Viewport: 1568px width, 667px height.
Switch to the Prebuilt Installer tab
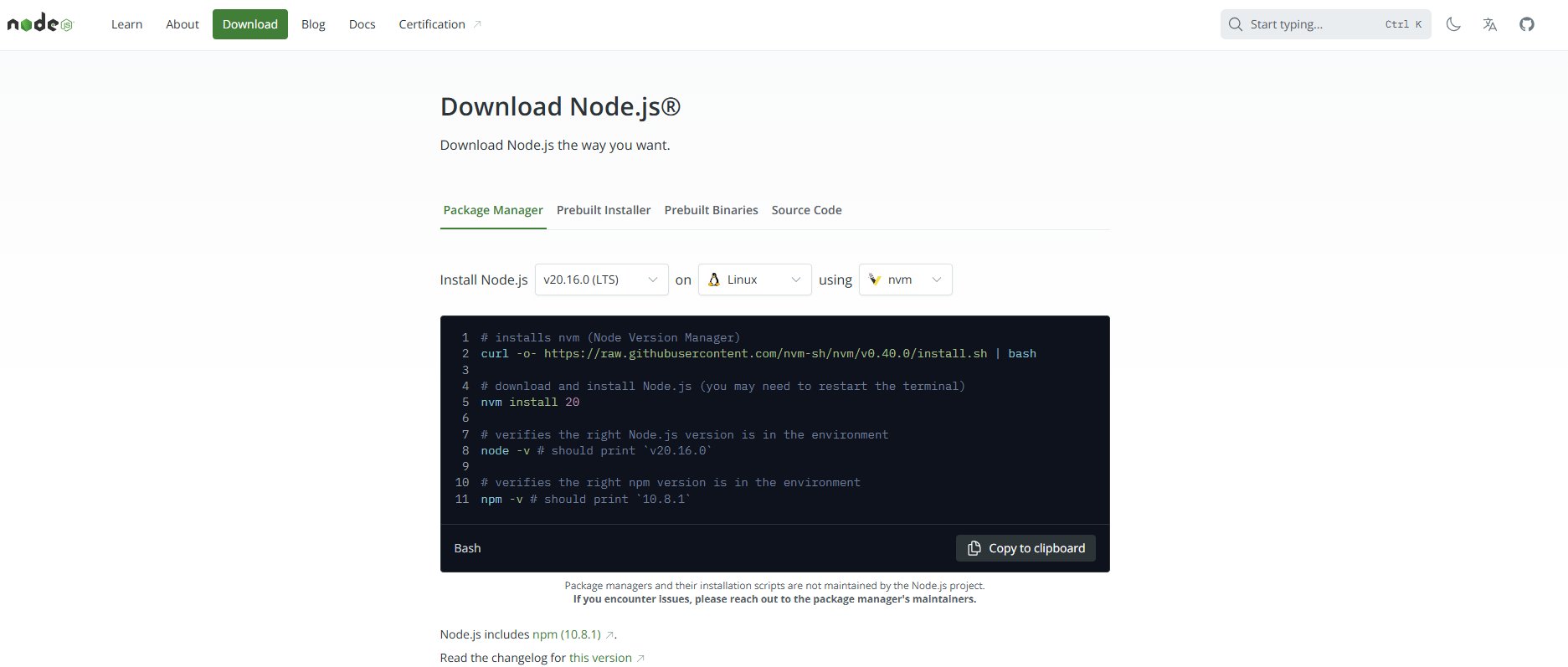click(604, 210)
